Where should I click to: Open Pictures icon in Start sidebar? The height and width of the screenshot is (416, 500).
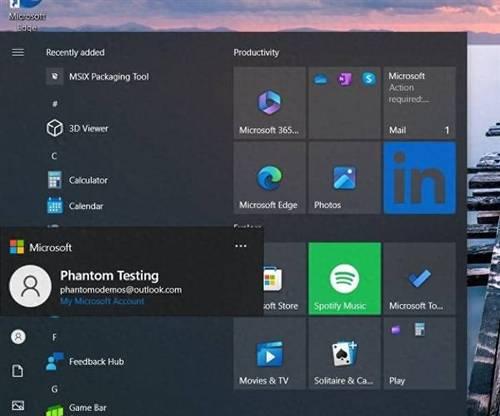tap(18, 405)
